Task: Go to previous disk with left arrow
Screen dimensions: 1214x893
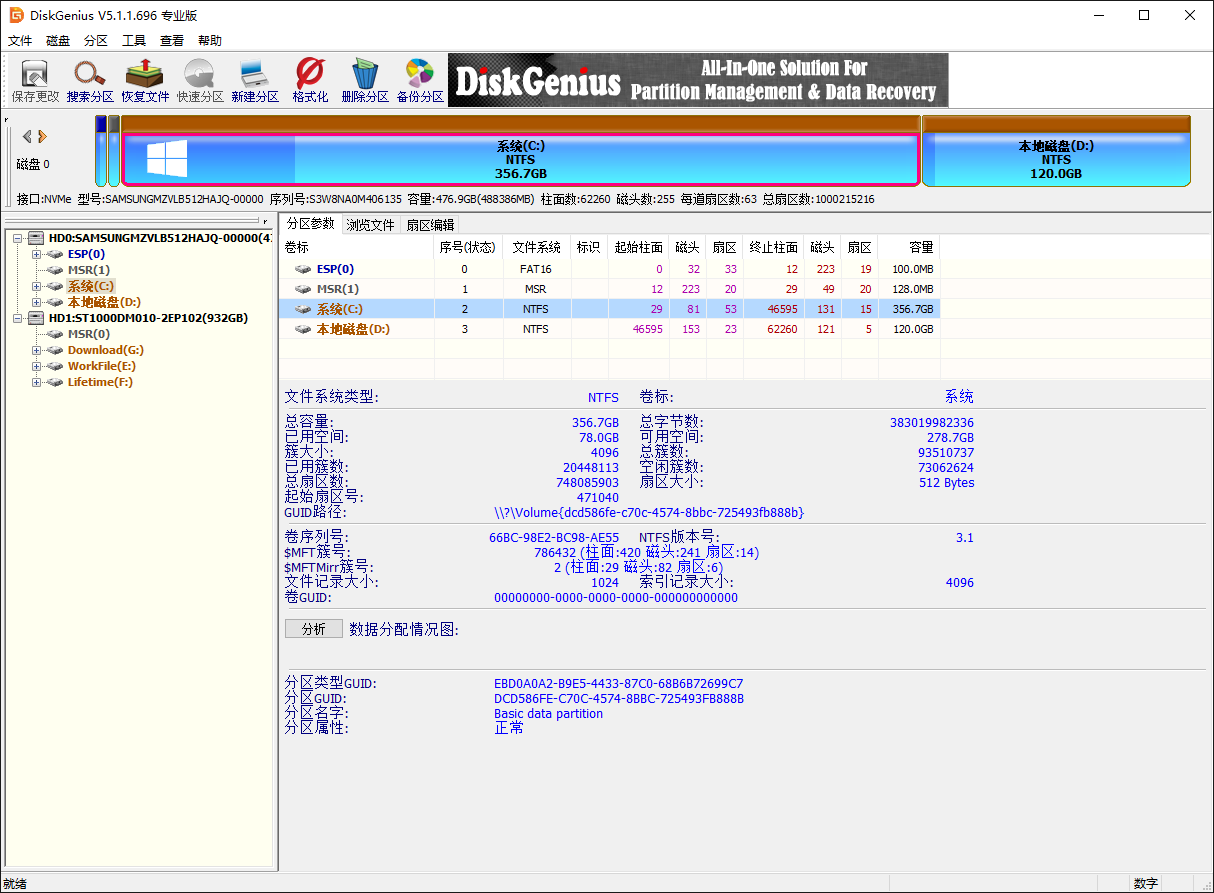Action: click(27, 136)
